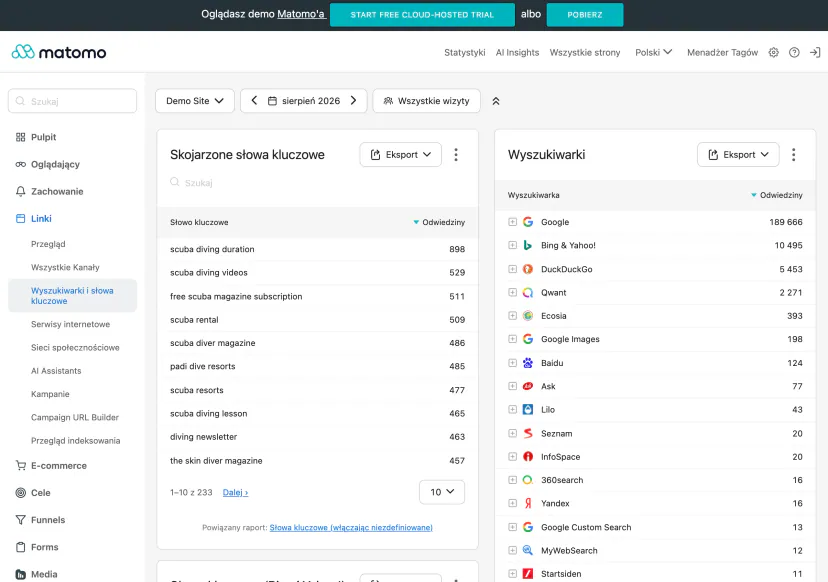The height and width of the screenshot is (582, 828).
Task: Open sierpień 2026 date picker
Action: [304, 100]
